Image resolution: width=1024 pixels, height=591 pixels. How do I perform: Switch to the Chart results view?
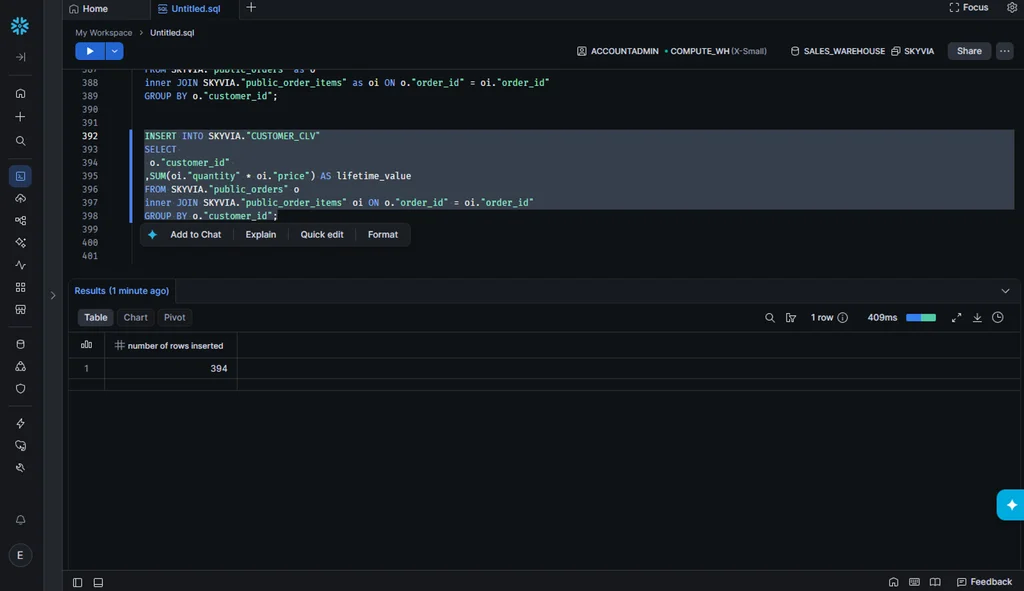135,317
